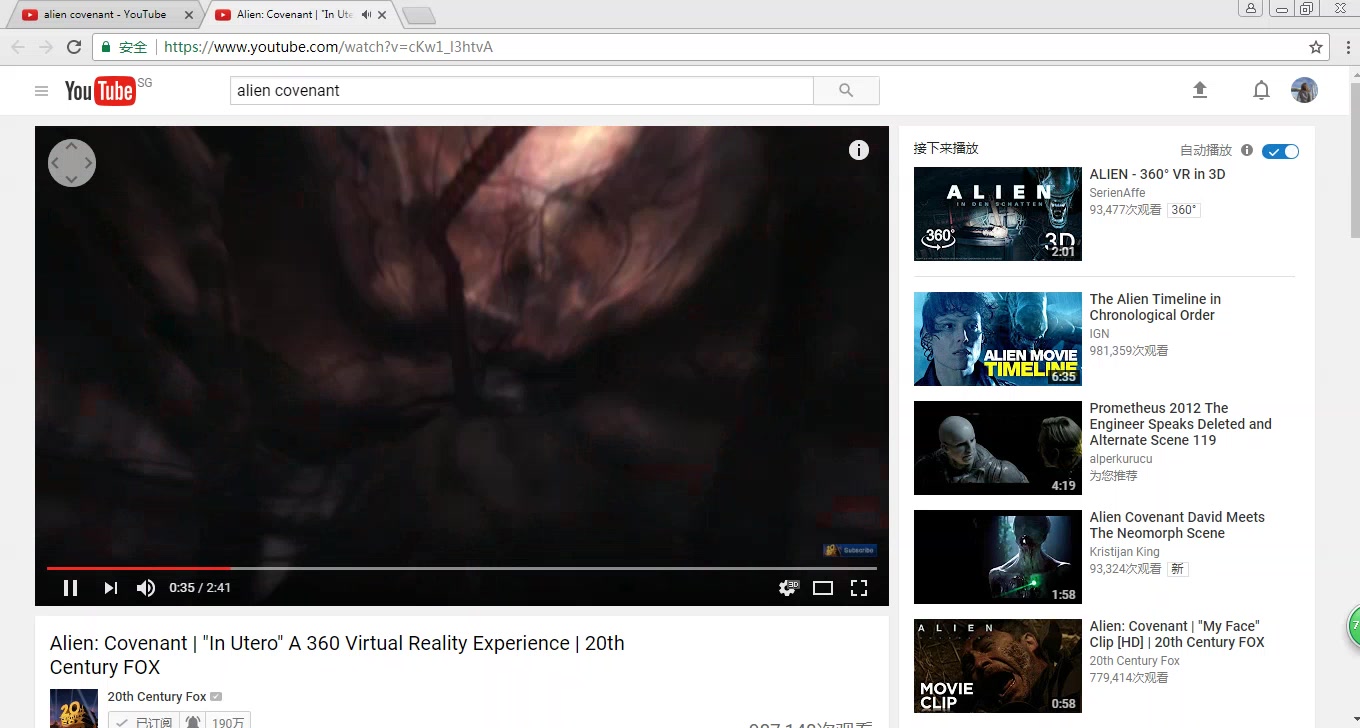Visit the 20th Century Fox channel name
This screenshot has width=1360, height=728.
157,697
